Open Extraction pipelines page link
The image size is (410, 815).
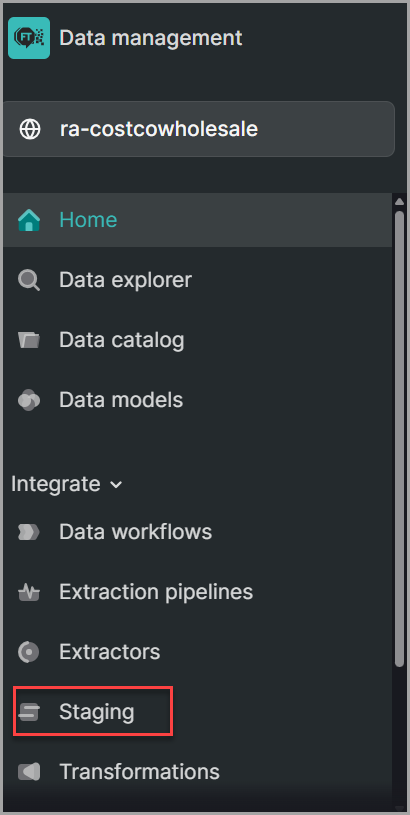197,592
